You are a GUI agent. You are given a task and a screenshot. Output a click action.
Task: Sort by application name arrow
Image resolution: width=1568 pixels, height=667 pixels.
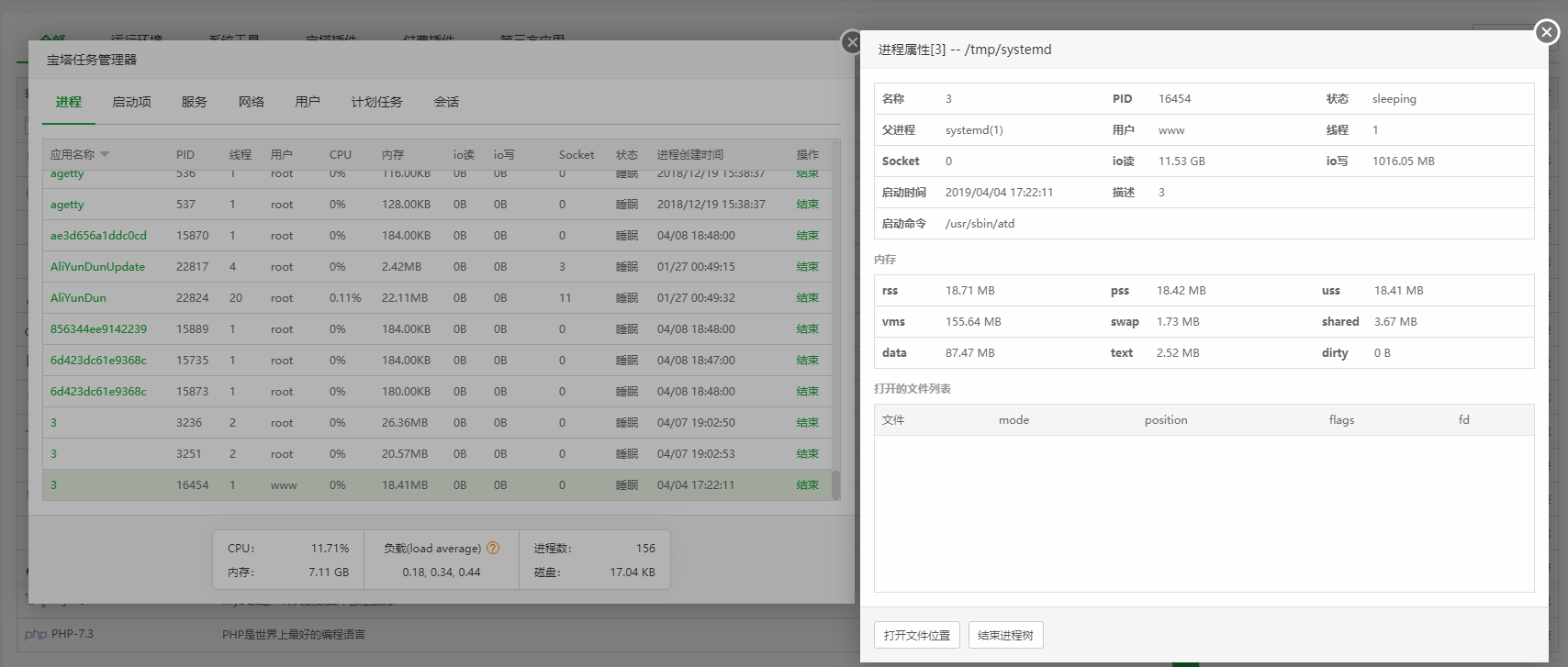[105, 154]
